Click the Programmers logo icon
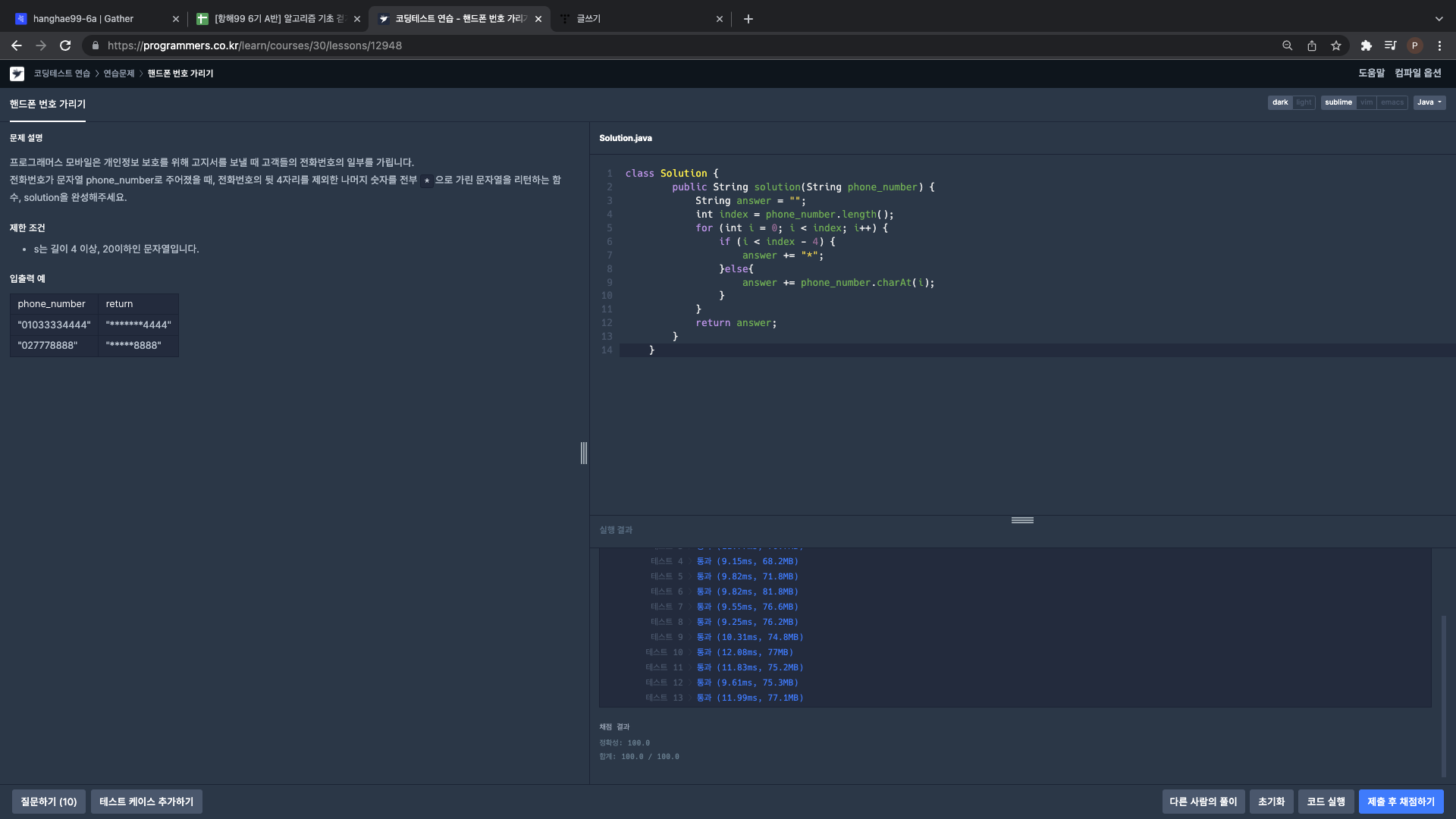The image size is (1456, 819). pyautogui.click(x=17, y=74)
